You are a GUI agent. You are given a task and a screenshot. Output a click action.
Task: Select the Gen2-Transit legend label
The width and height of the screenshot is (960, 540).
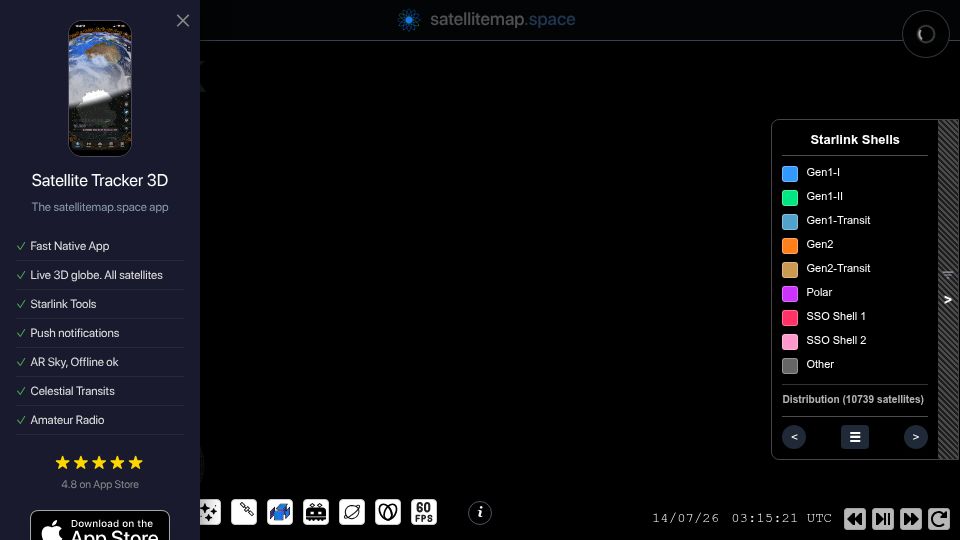click(x=838, y=268)
